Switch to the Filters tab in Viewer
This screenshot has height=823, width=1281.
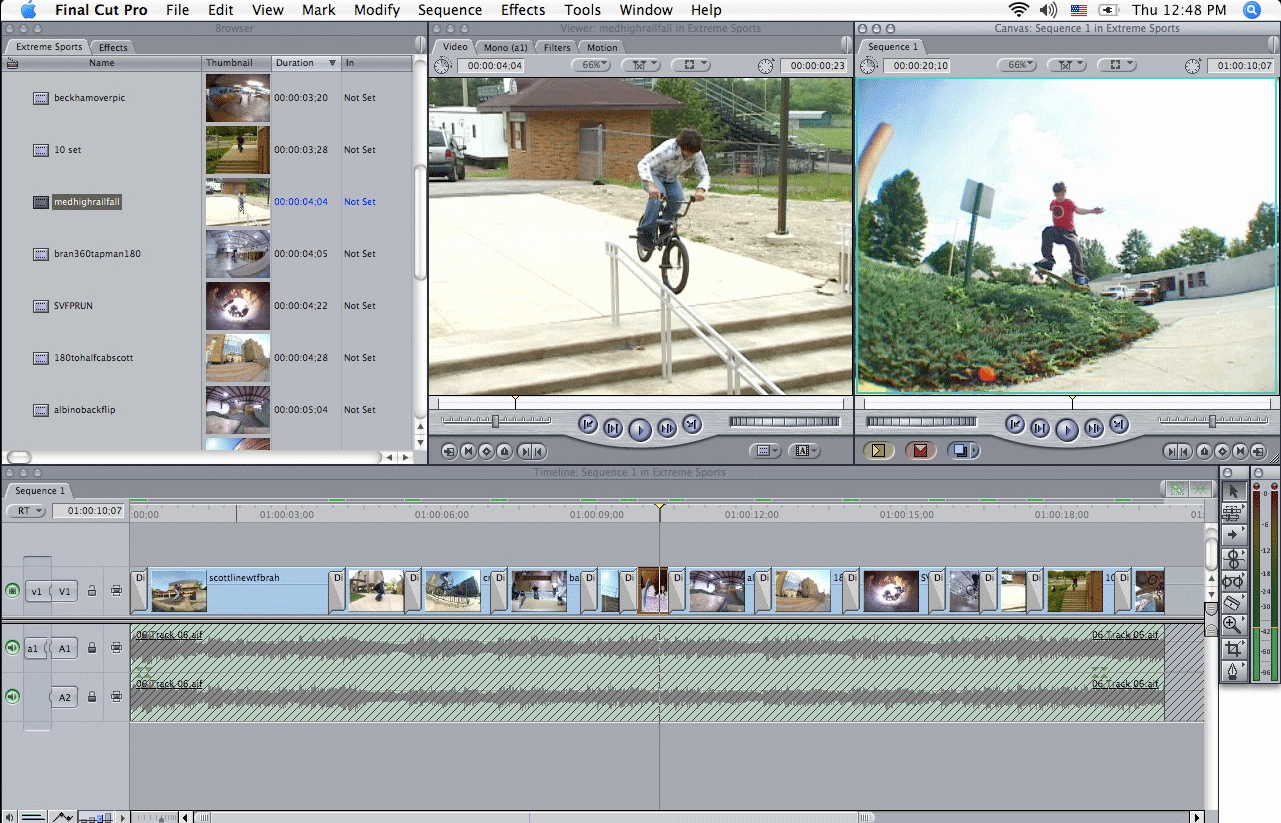pos(557,47)
